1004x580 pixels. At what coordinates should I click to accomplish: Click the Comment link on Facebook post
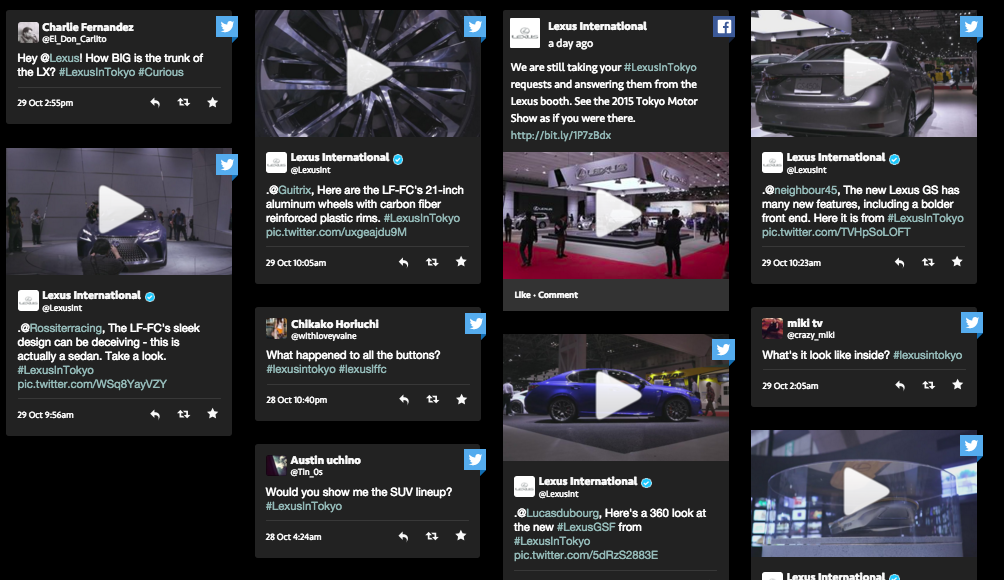[x=558, y=294]
